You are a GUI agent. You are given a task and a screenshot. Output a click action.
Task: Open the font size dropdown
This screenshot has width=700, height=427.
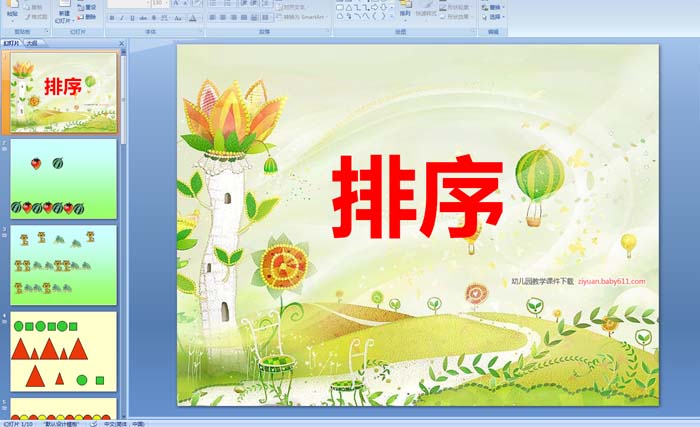167,4
